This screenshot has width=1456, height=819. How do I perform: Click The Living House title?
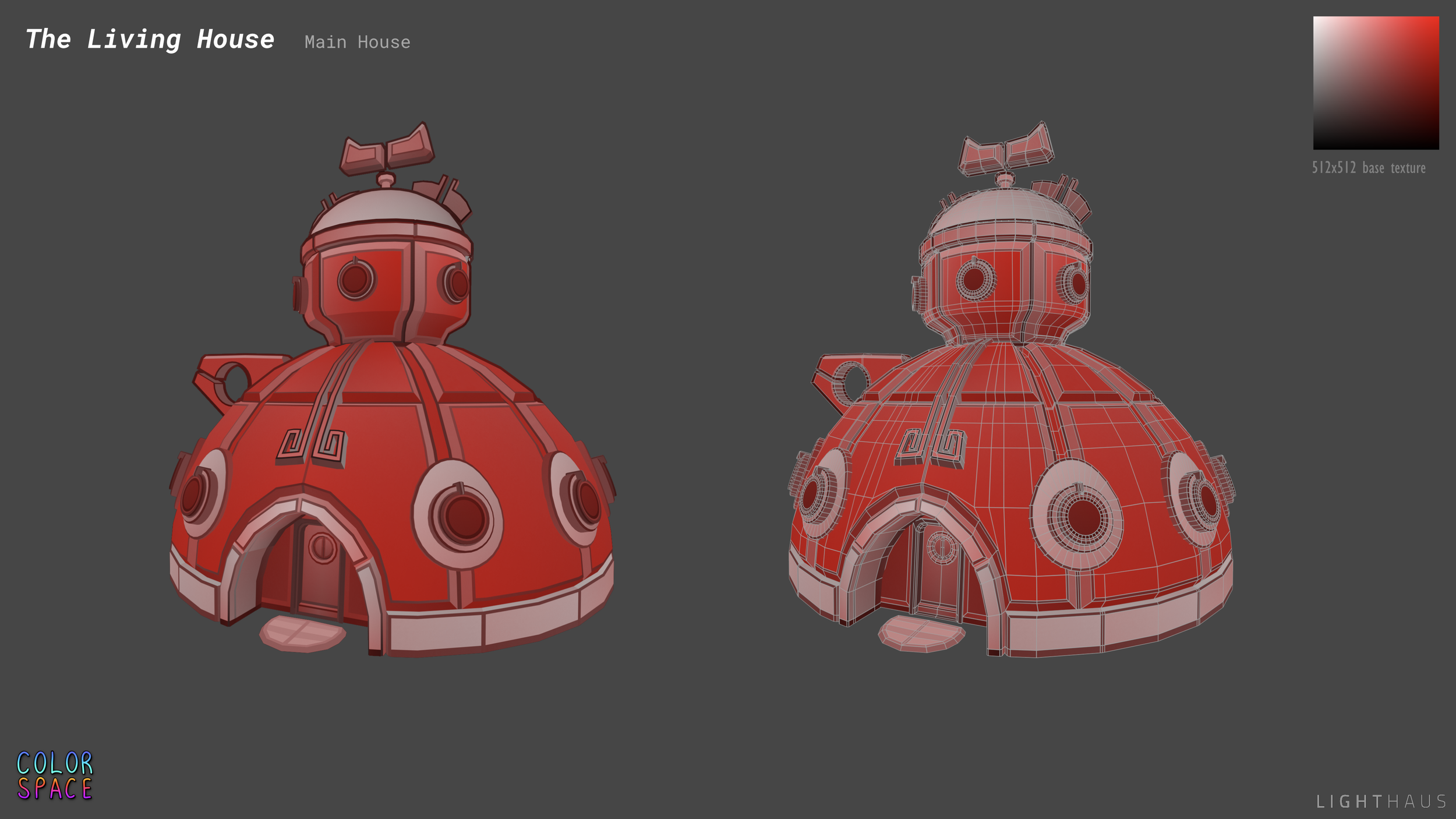(150, 40)
